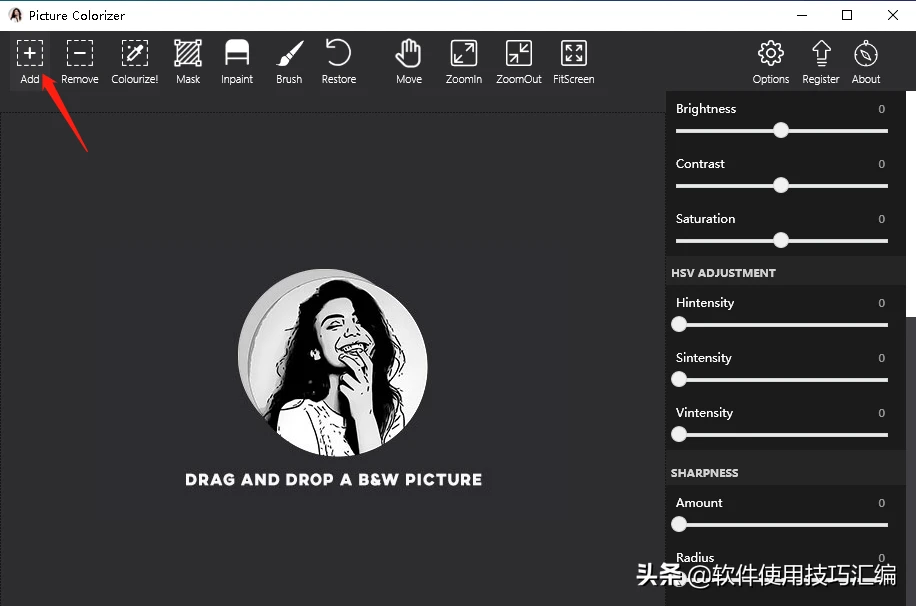
Task: Click the Add picture icon
Action: tap(30, 54)
